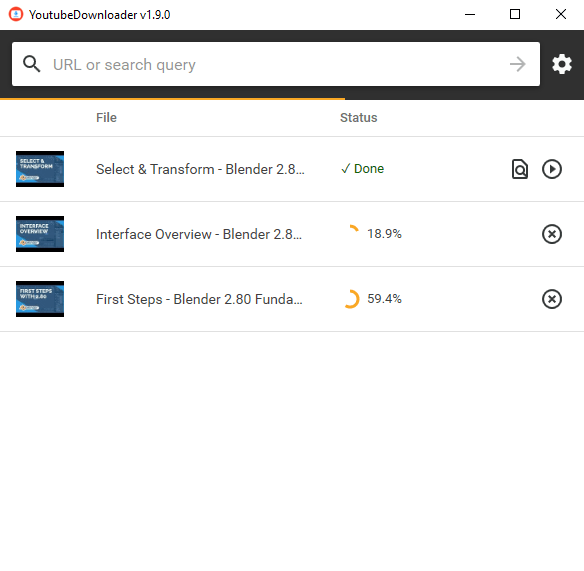The image size is (584, 571).
Task: Cancel the First Steps download
Action: click(552, 299)
